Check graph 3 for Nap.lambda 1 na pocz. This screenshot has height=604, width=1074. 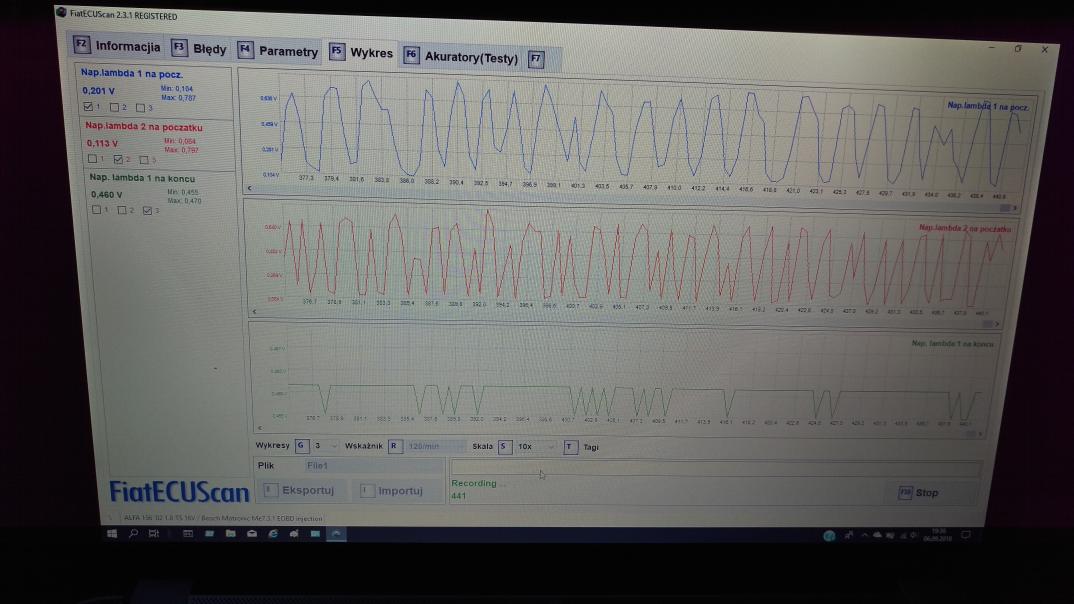pos(140,108)
